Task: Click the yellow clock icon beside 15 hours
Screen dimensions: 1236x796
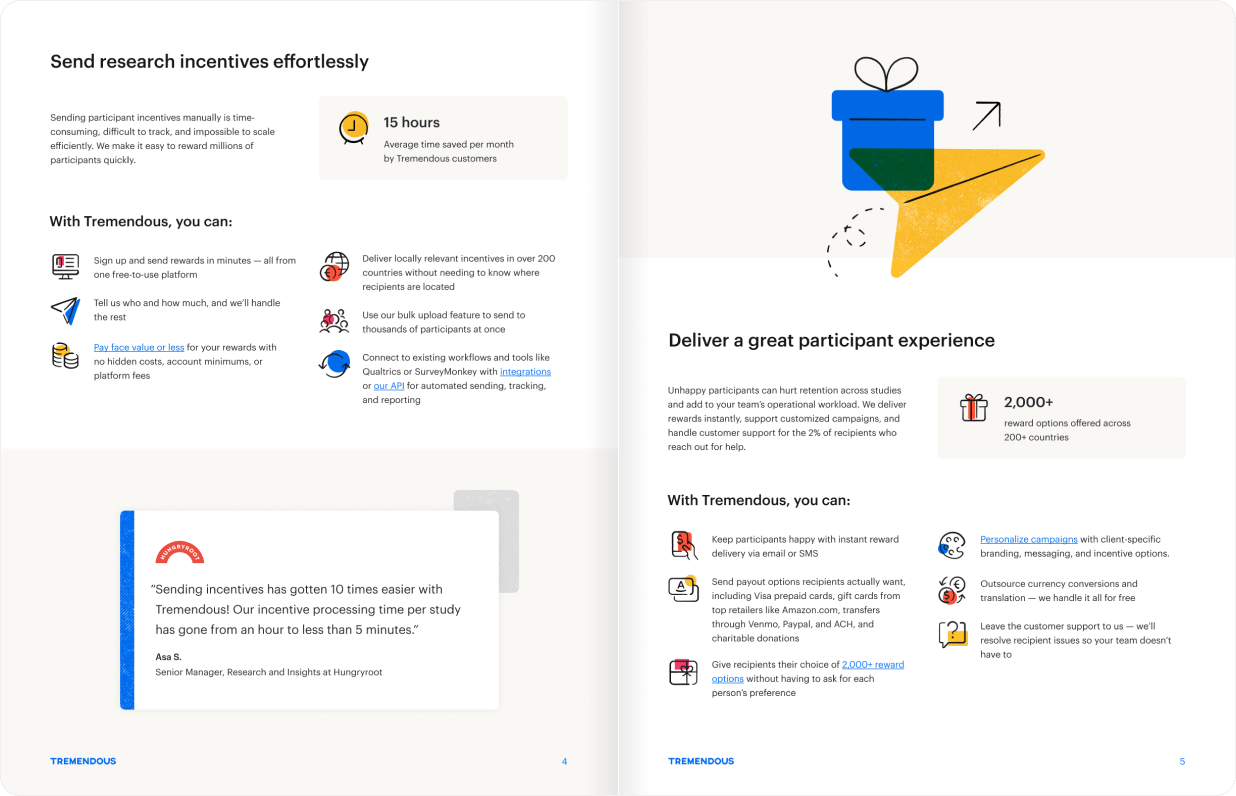Action: [x=353, y=128]
